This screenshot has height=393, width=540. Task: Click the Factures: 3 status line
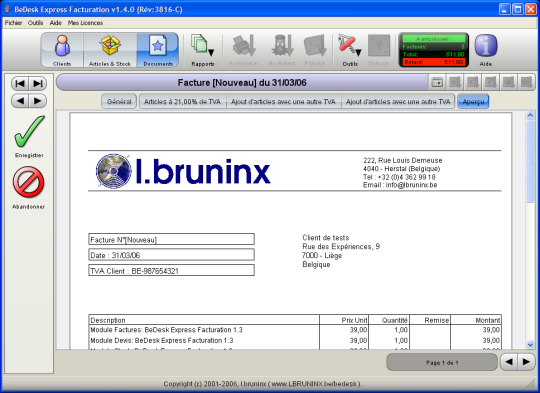[x=434, y=46]
